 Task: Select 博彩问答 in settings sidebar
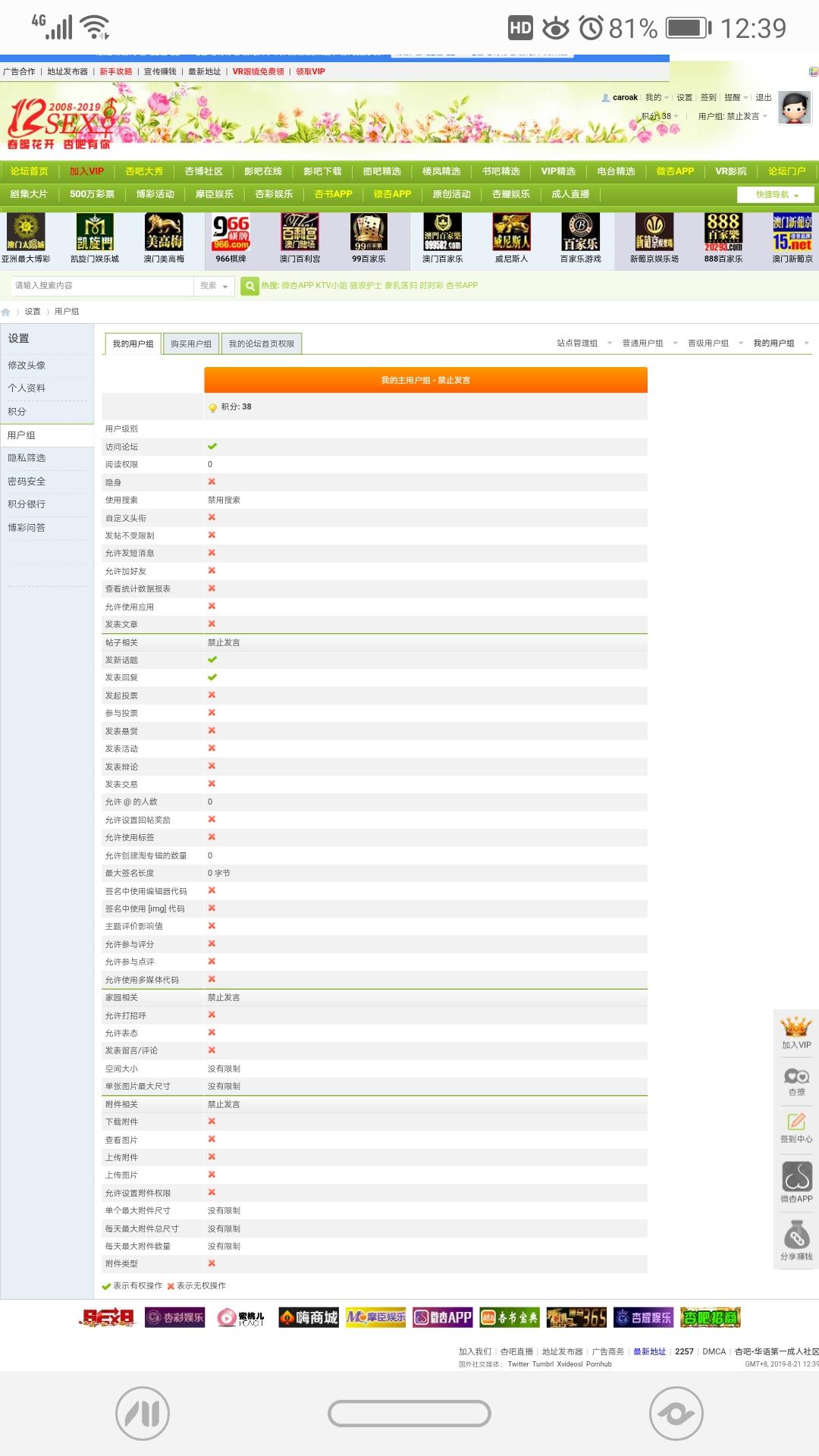click(x=27, y=528)
